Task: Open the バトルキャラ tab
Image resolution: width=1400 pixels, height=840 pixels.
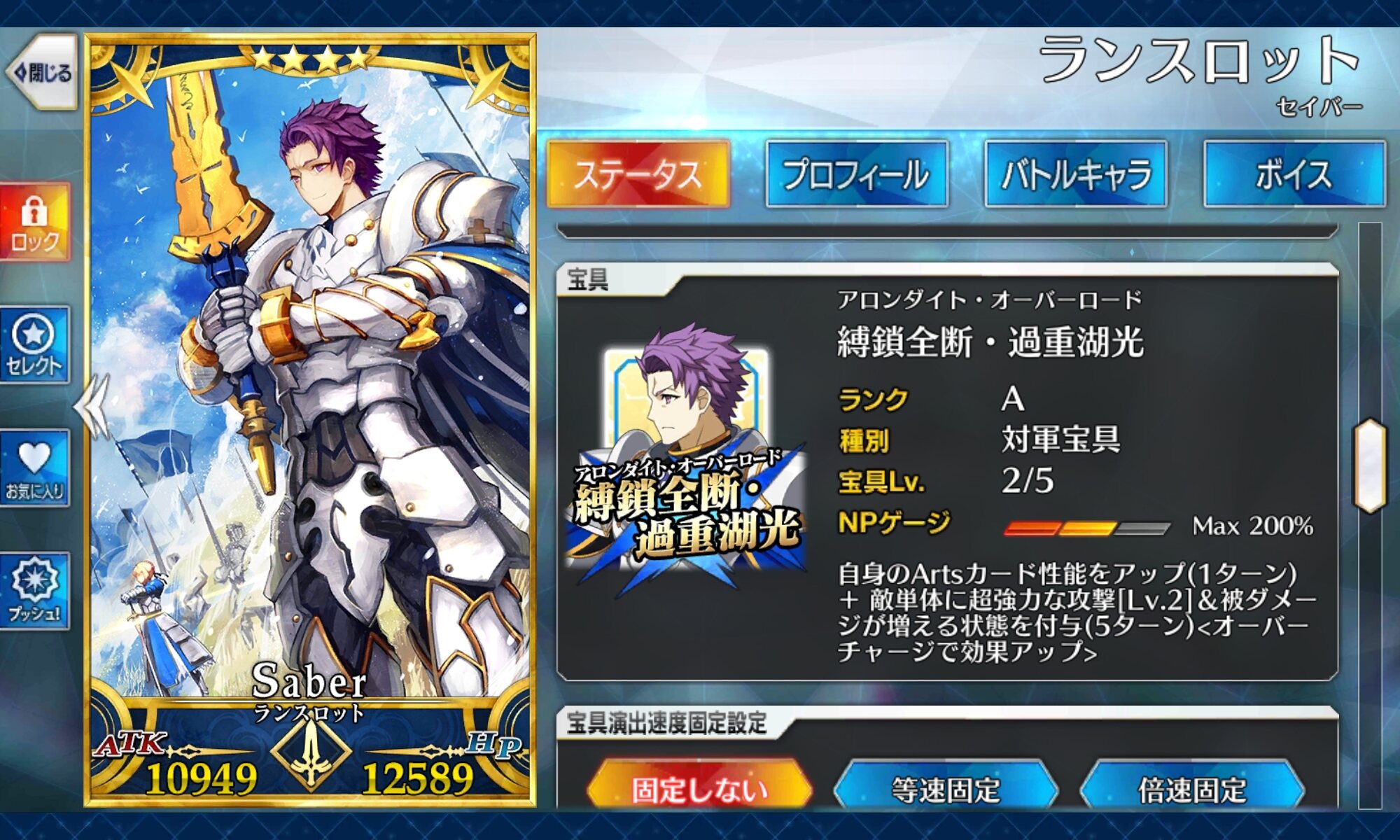Action: (1076, 174)
